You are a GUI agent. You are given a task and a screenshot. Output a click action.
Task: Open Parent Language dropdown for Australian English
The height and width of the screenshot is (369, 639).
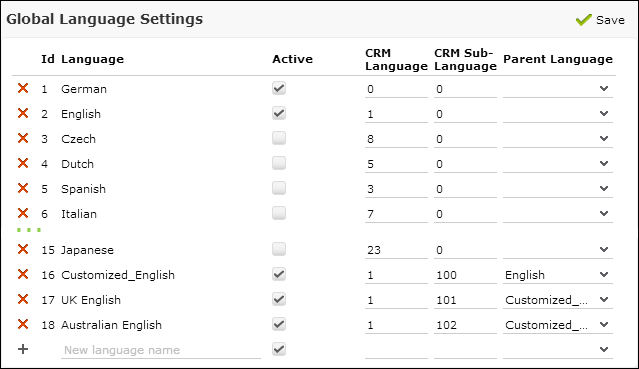click(557, 325)
